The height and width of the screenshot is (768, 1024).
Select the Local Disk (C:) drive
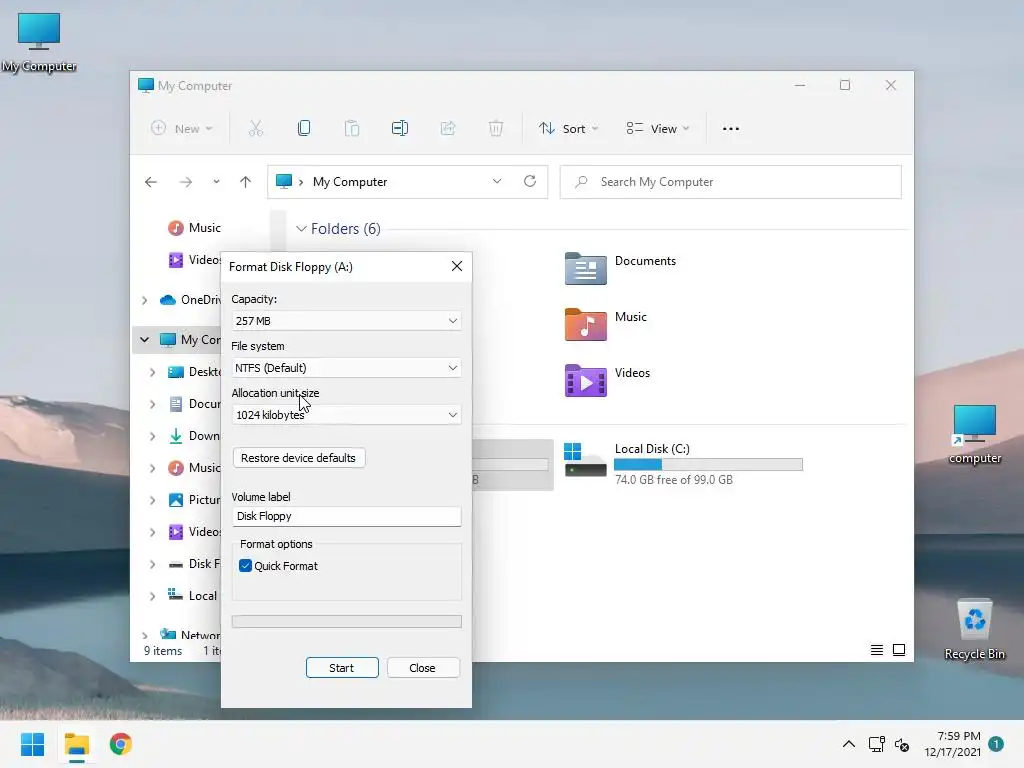(x=683, y=464)
